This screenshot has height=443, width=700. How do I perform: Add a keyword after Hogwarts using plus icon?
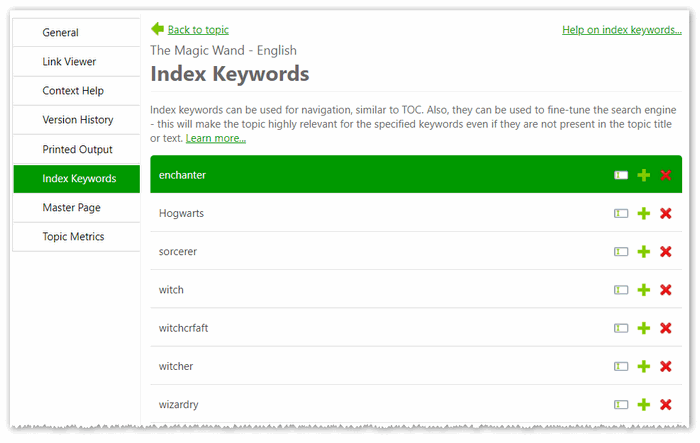[x=644, y=213]
